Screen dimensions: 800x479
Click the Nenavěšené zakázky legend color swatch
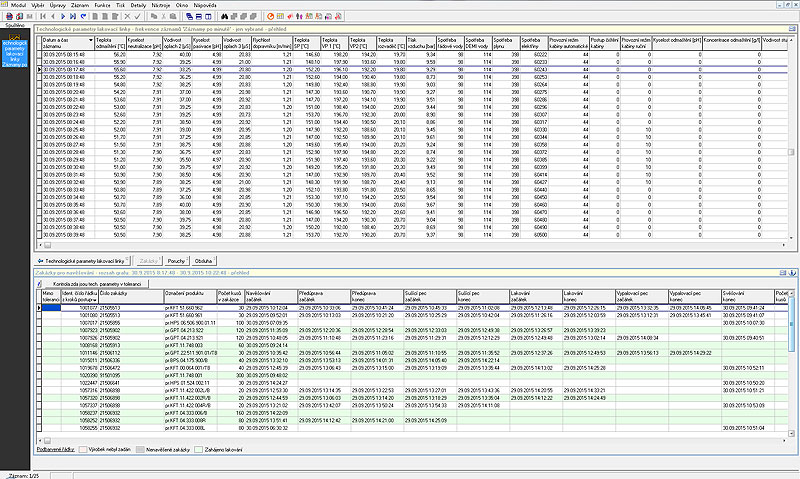(x=140, y=451)
